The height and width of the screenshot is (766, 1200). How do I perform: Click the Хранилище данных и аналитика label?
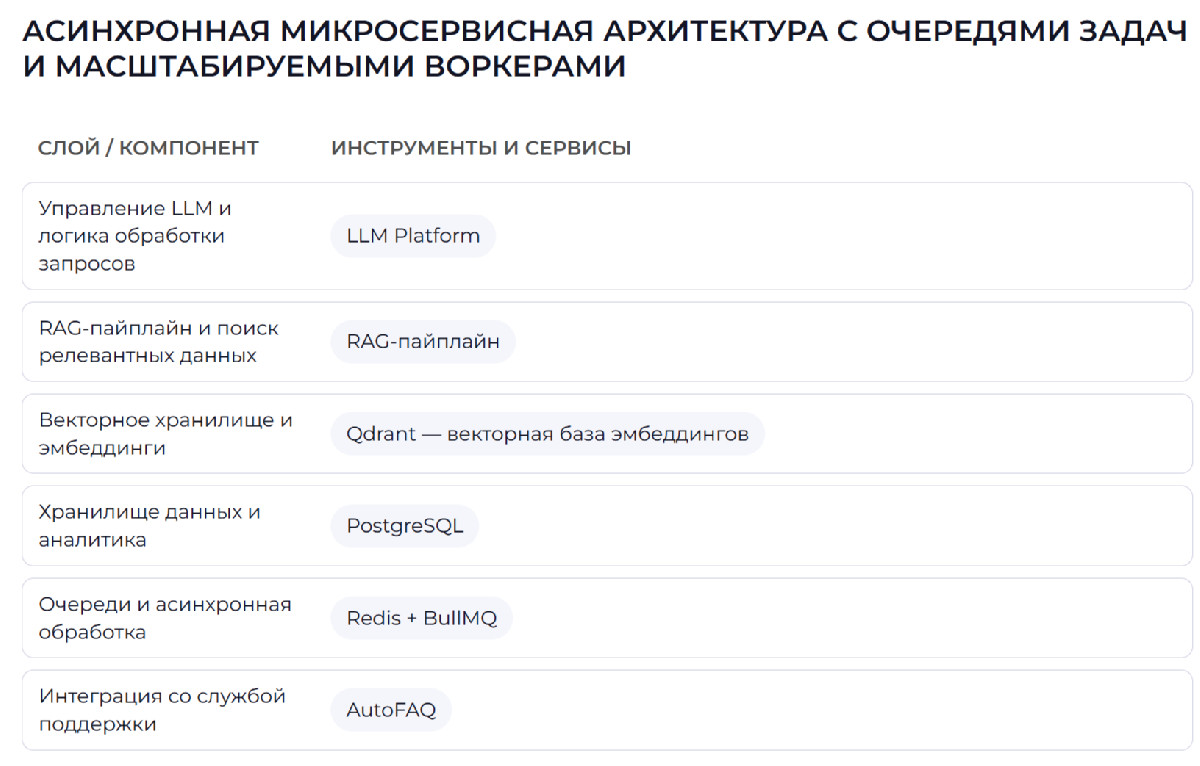pos(149,526)
